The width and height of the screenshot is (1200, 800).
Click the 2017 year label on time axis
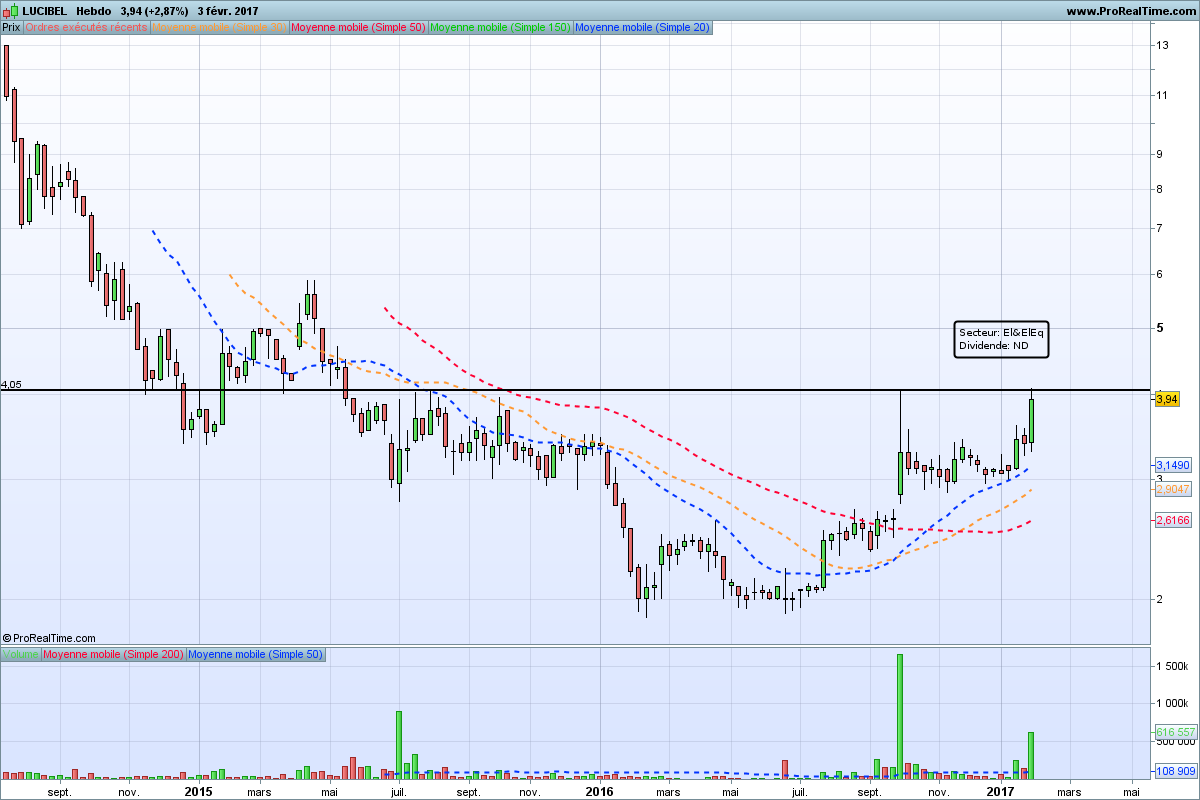point(1001,791)
